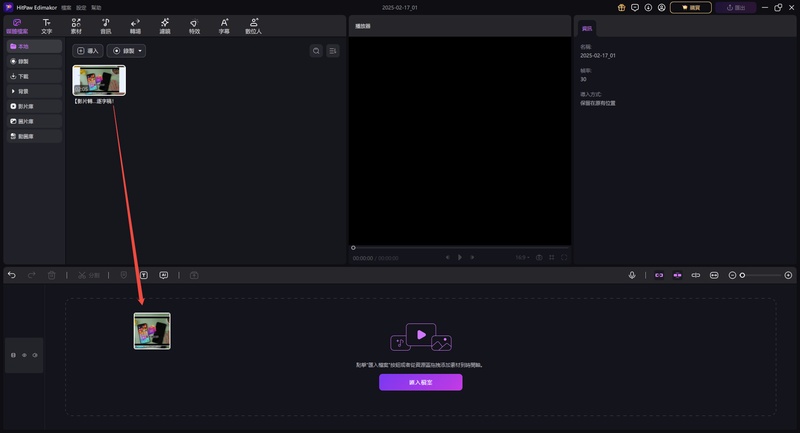Click the search icon in media panel
Screen dimensions: 800x433
tap(316, 50)
